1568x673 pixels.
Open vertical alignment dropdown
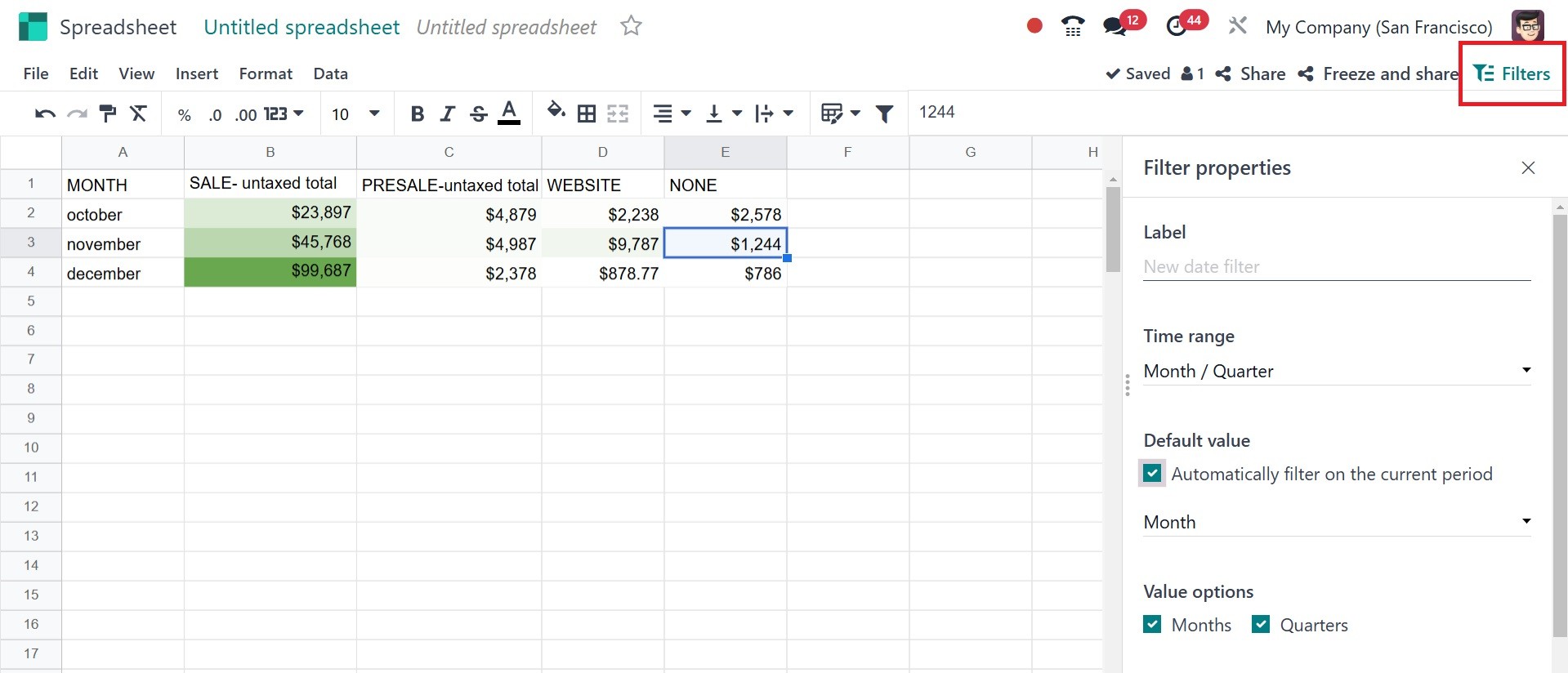click(x=723, y=114)
